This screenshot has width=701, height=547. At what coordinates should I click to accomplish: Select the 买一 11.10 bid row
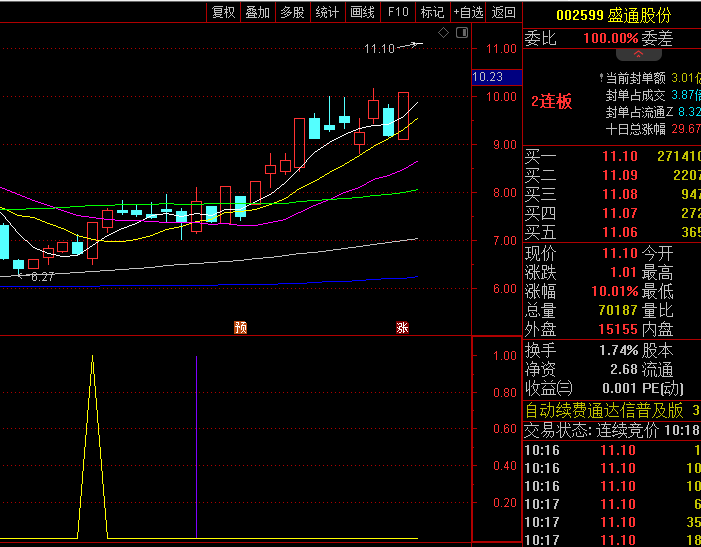(612, 156)
